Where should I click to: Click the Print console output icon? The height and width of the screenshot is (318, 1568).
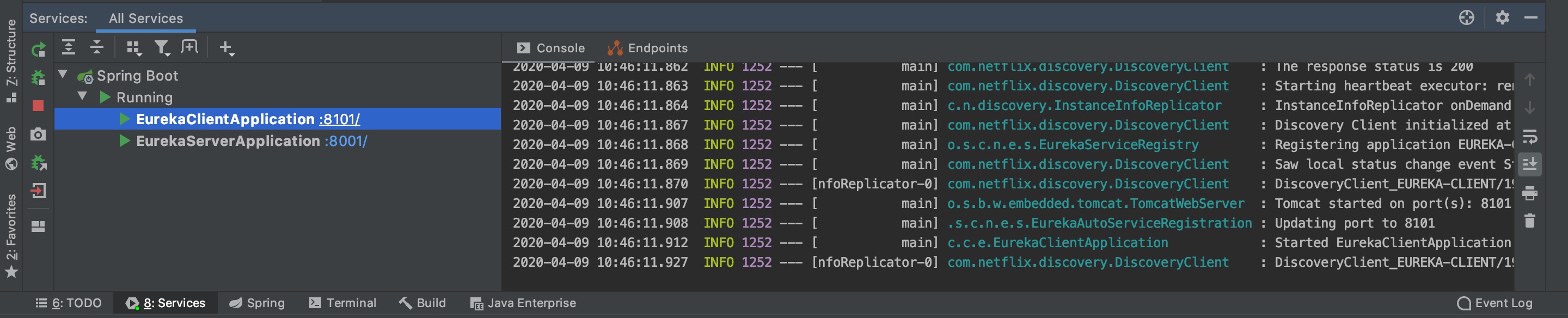[1530, 194]
